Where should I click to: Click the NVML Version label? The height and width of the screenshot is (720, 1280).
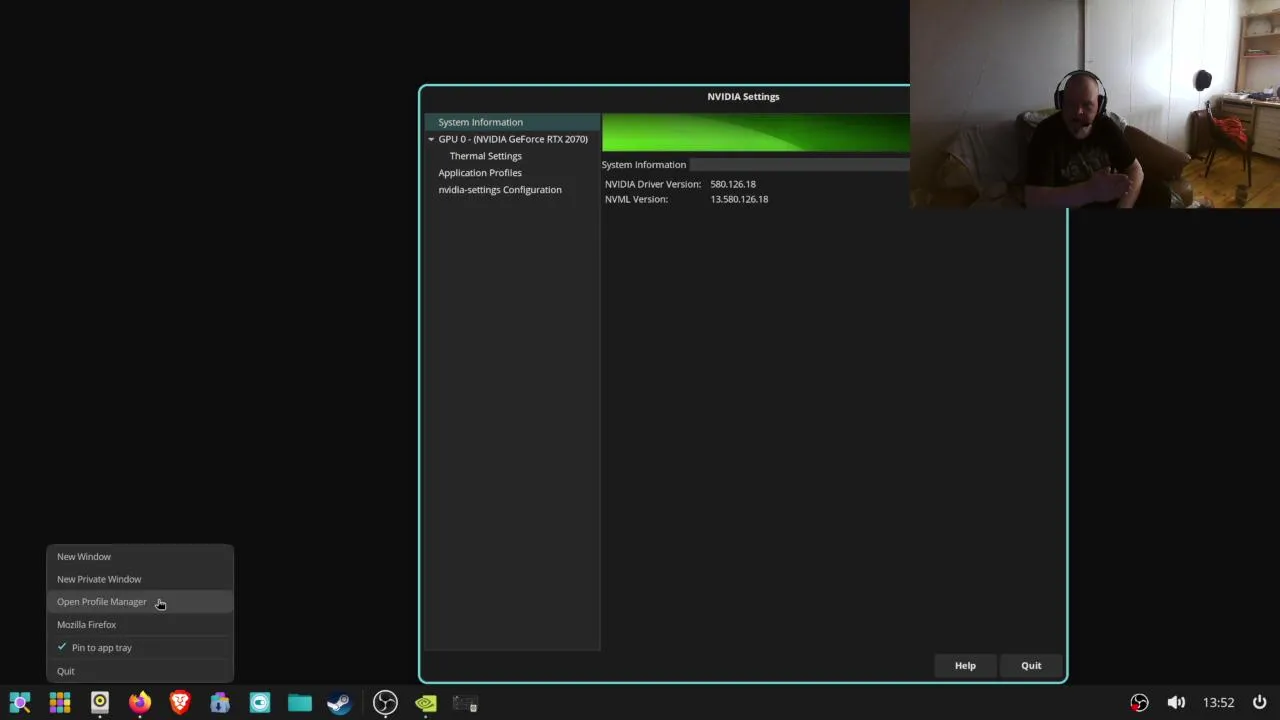pyautogui.click(x=636, y=199)
